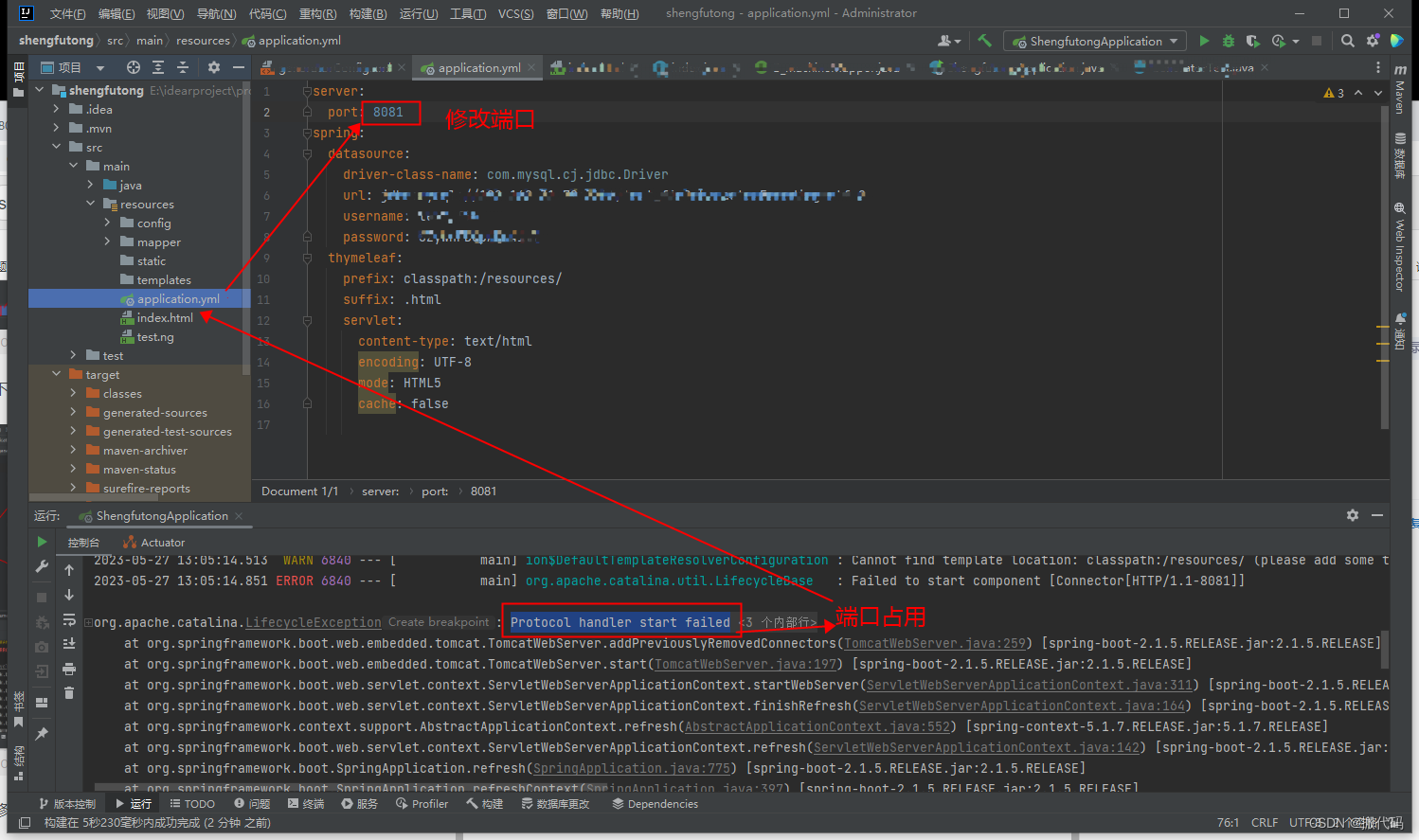Toggle the tool windows quick-access icon in status bar
Image resolution: width=1419 pixels, height=840 pixels.
(x=25, y=823)
